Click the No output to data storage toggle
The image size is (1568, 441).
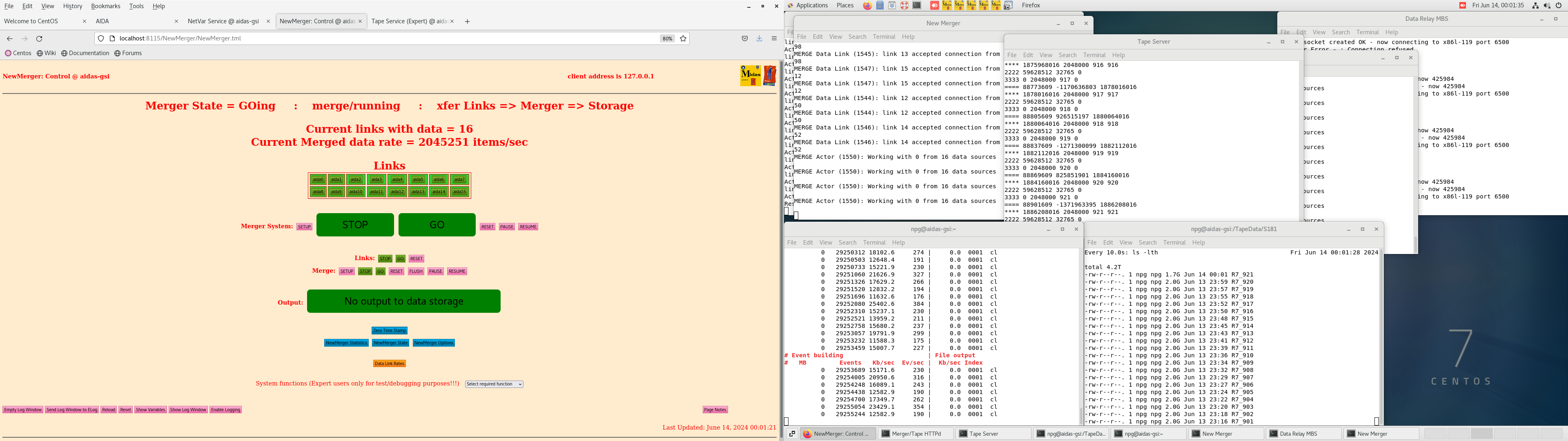[403, 301]
